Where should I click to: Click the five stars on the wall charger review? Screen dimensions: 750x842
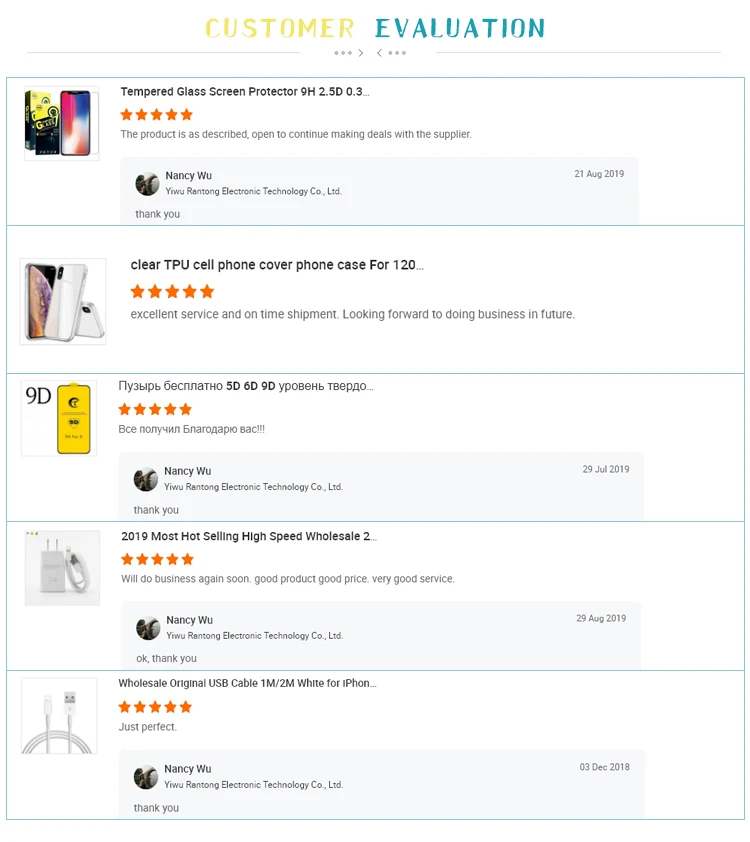(x=157, y=560)
